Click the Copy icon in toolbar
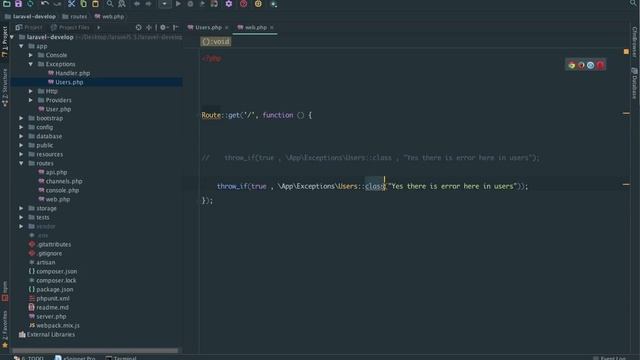 84,4
